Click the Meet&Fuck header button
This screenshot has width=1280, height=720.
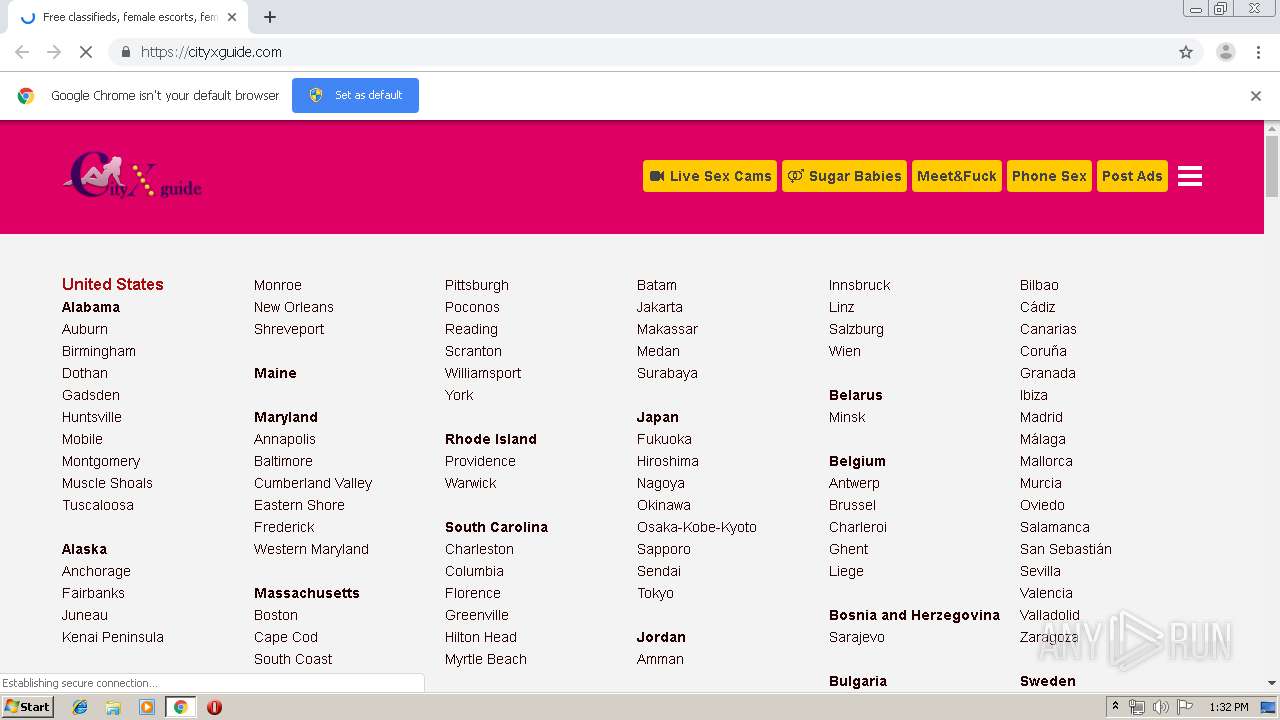tap(957, 176)
